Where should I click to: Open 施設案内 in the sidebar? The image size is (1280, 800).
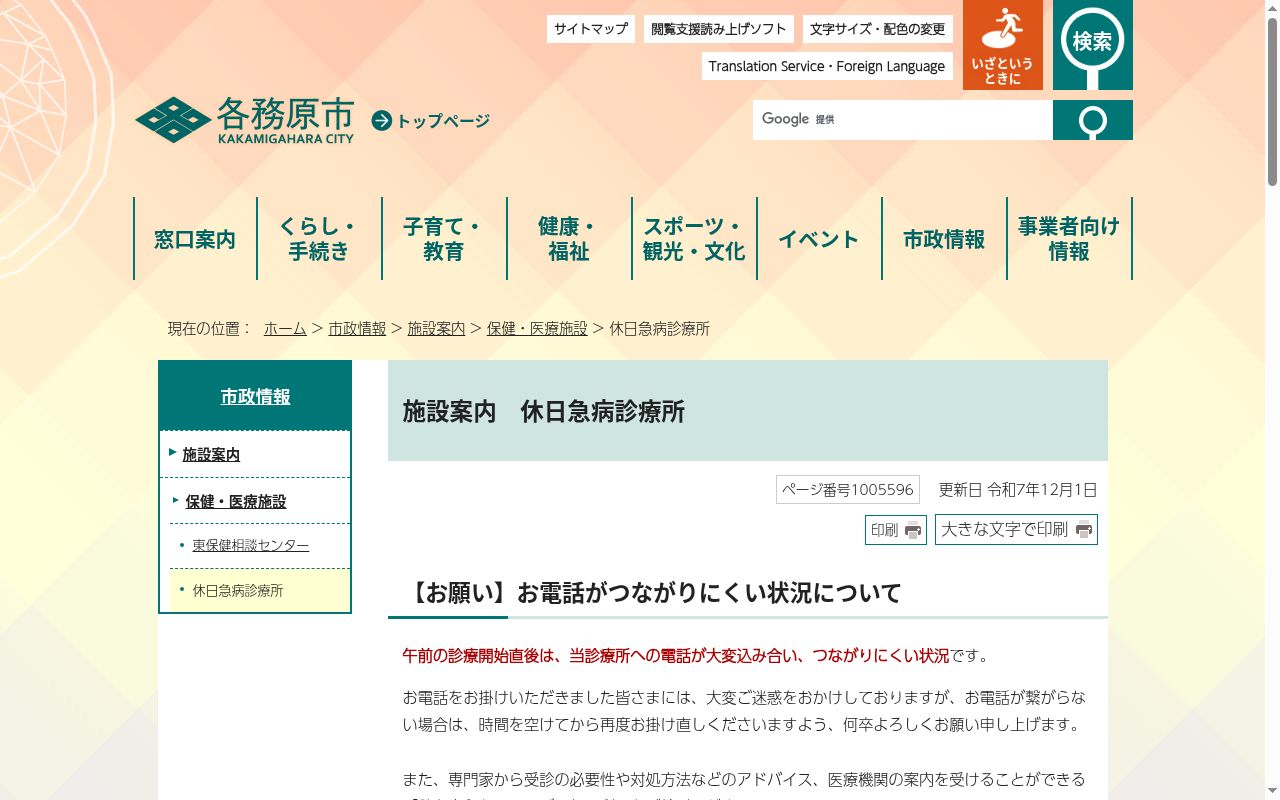[x=211, y=454]
